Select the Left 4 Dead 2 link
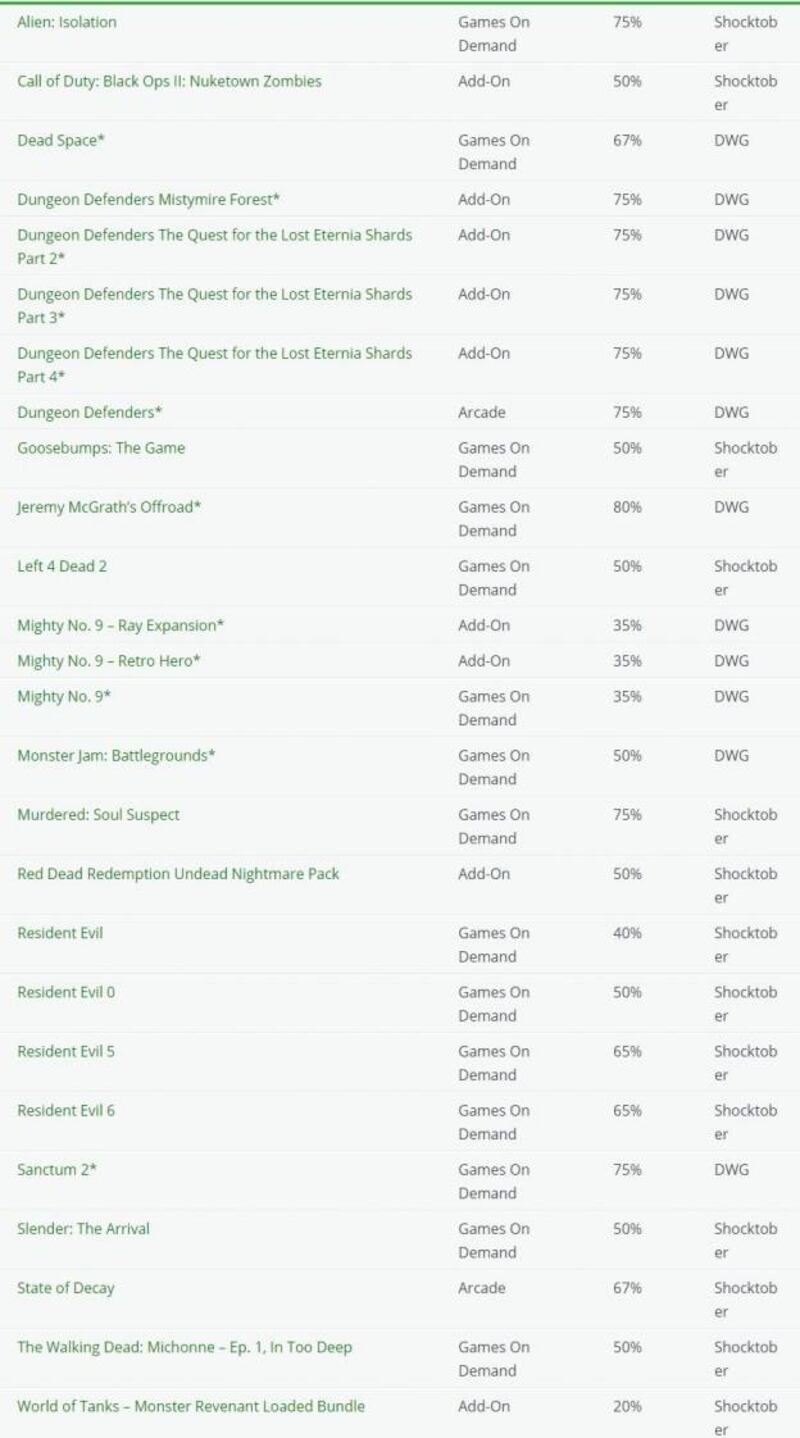The height and width of the screenshot is (1438, 800). tap(62, 567)
